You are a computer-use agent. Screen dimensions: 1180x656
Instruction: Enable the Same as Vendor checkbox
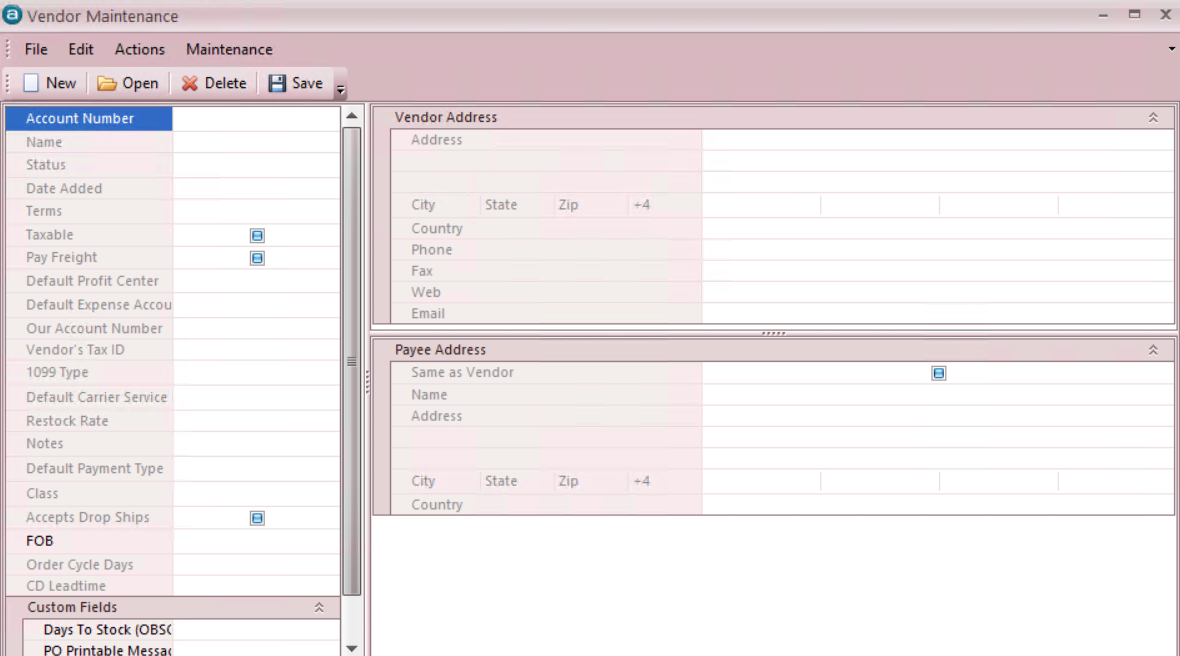click(x=938, y=373)
